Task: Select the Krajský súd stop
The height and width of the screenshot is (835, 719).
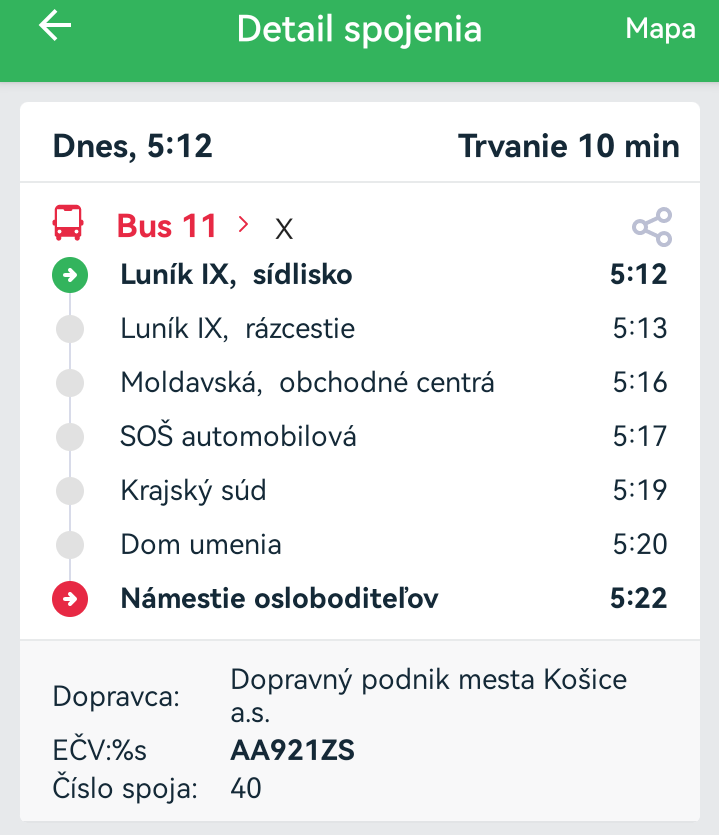Action: click(193, 491)
